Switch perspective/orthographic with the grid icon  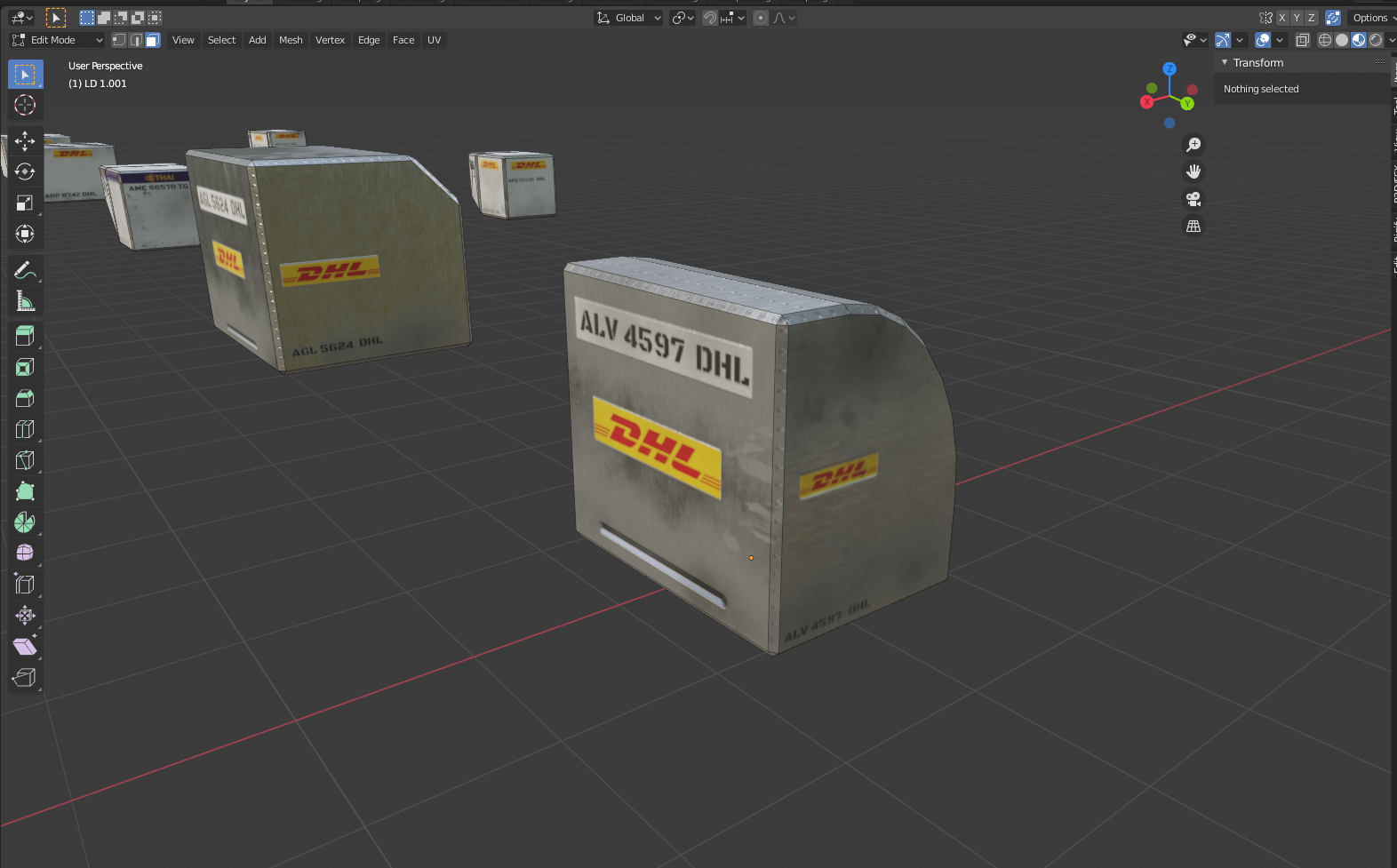(1193, 227)
